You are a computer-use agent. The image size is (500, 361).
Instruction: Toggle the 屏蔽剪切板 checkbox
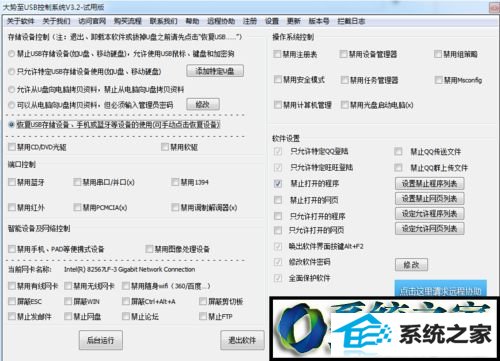(203, 301)
